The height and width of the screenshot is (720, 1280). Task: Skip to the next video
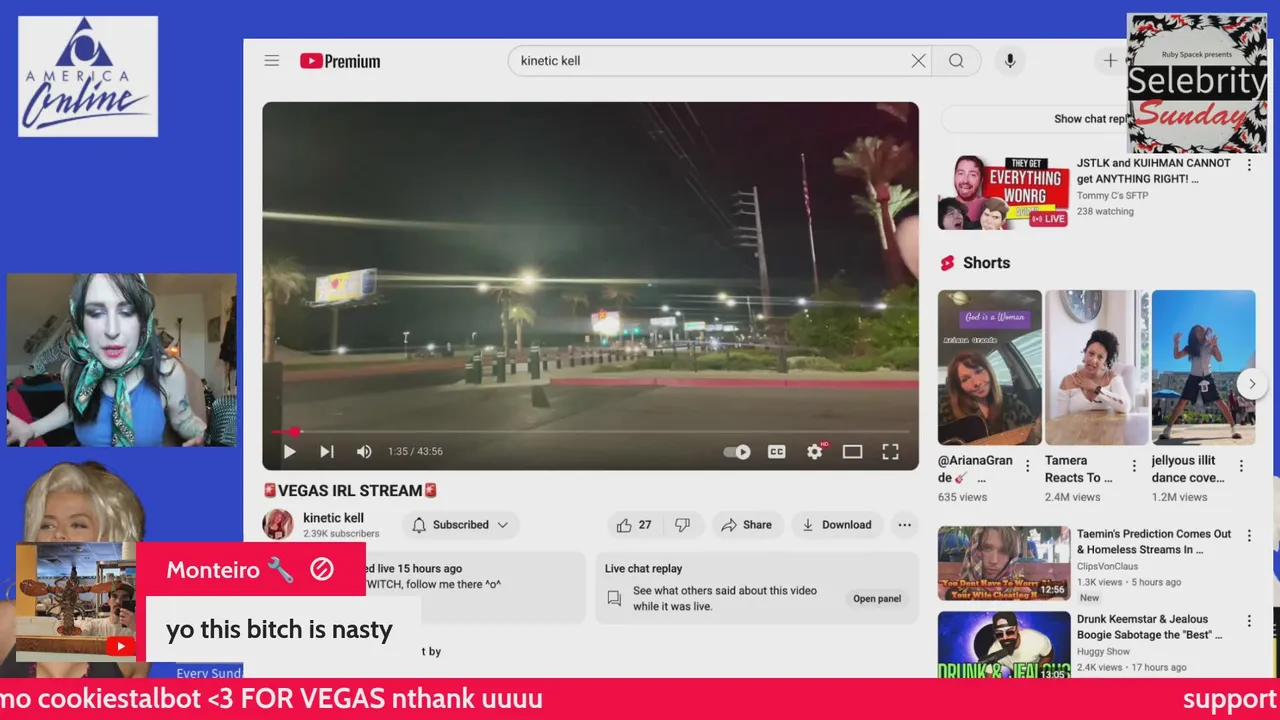pyautogui.click(x=326, y=452)
